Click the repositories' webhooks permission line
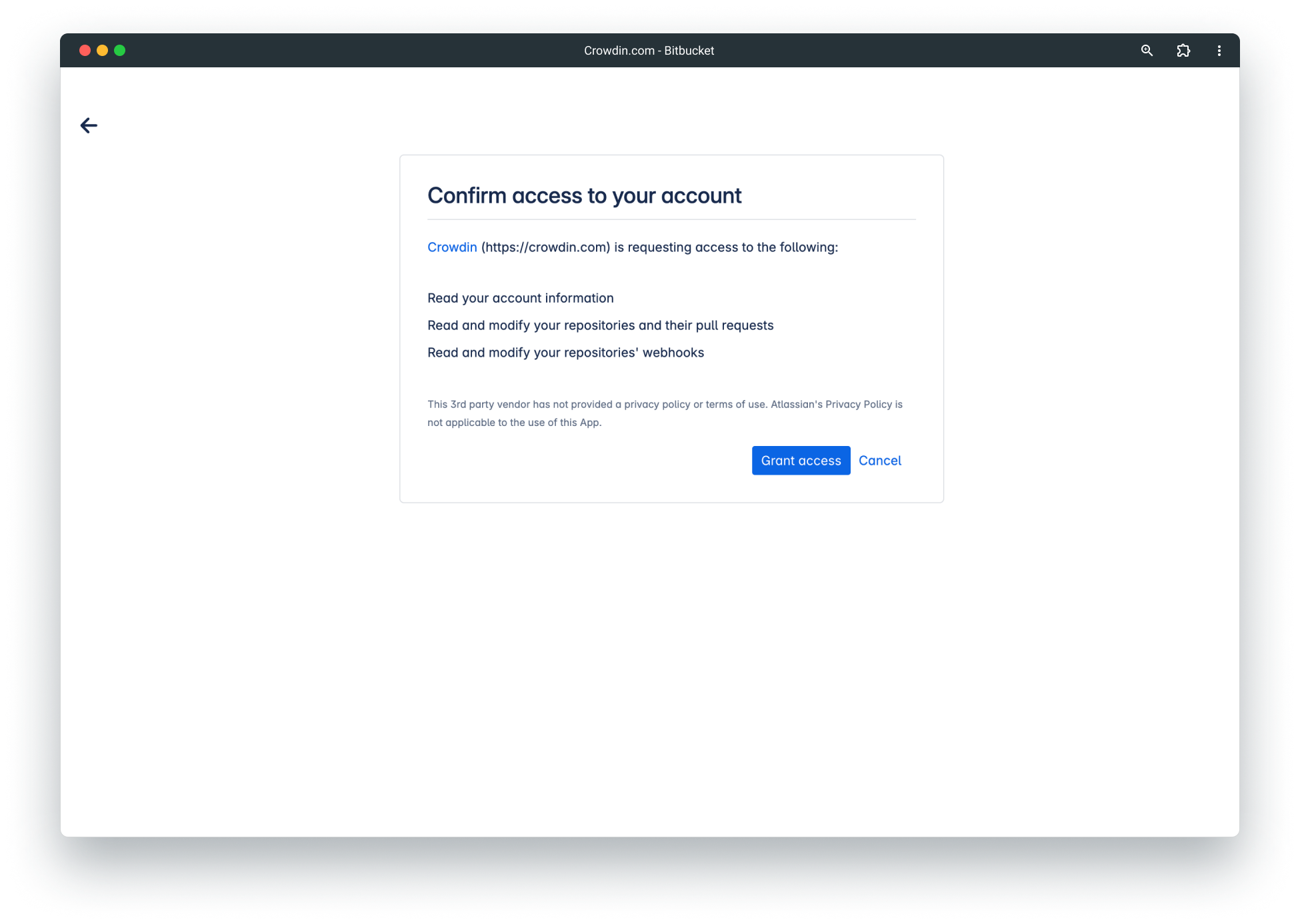 565,353
